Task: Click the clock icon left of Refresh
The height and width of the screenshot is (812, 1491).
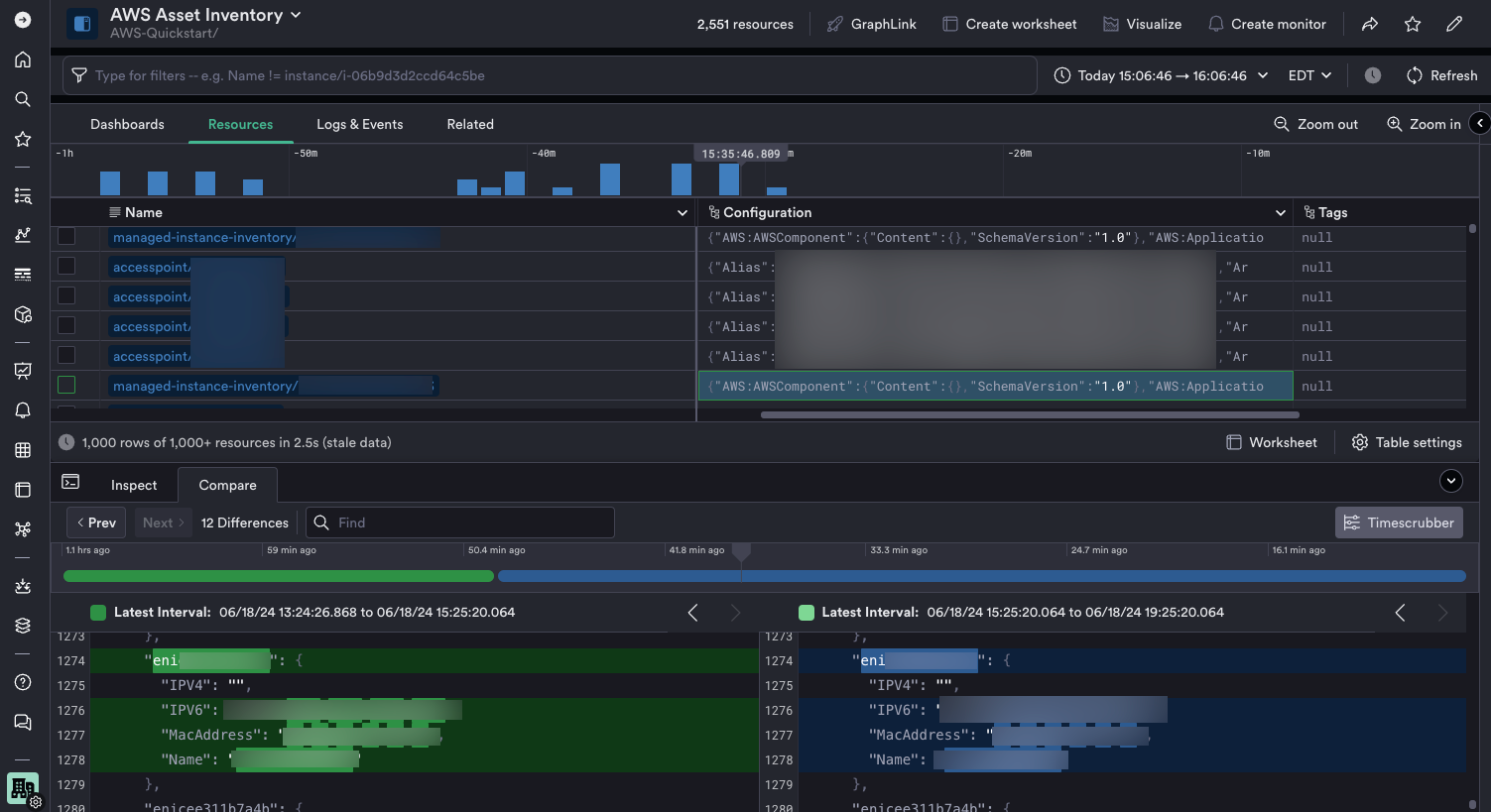Action: (1373, 75)
